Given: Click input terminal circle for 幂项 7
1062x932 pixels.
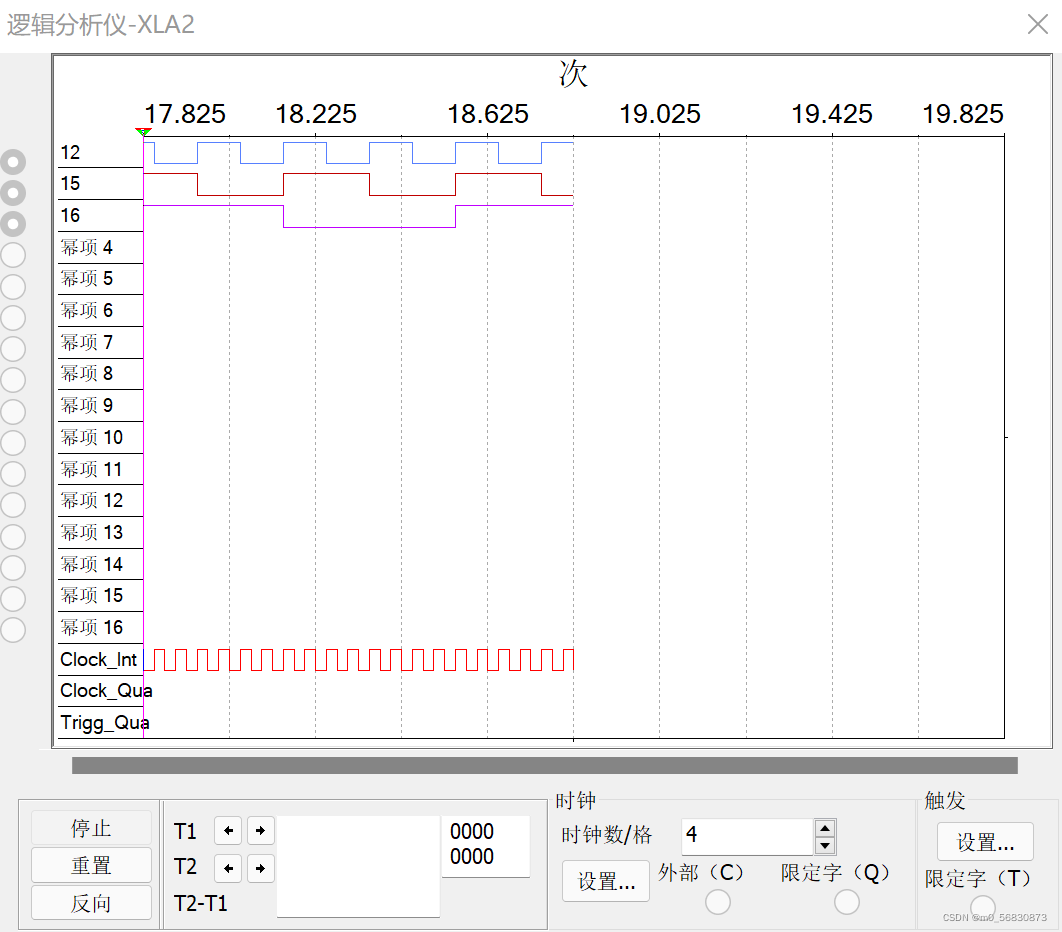Looking at the screenshot, I should pyautogui.click(x=13, y=349).
